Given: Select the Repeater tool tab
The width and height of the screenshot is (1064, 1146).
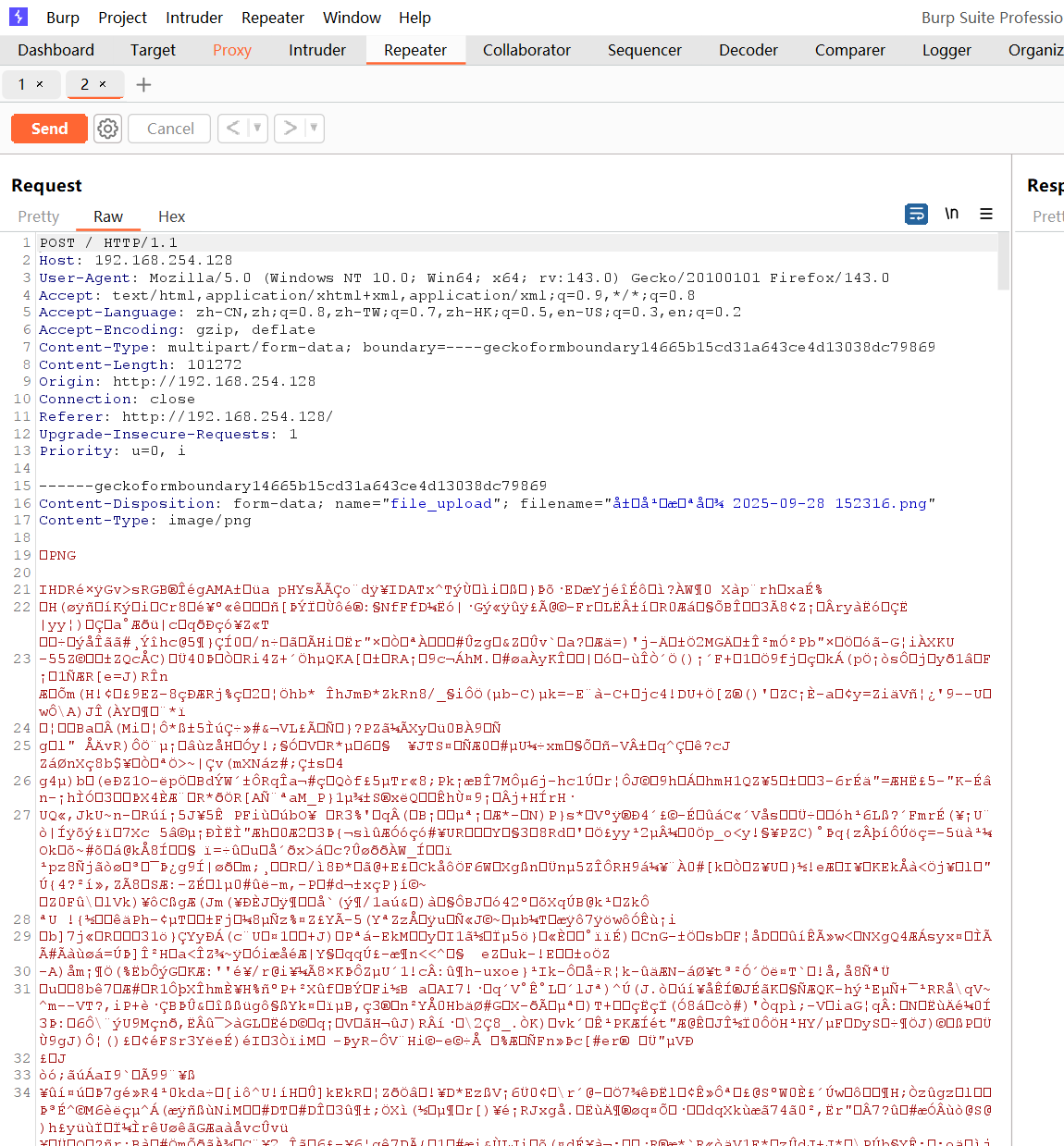Looking at the screenshot, I should [415, 50].
